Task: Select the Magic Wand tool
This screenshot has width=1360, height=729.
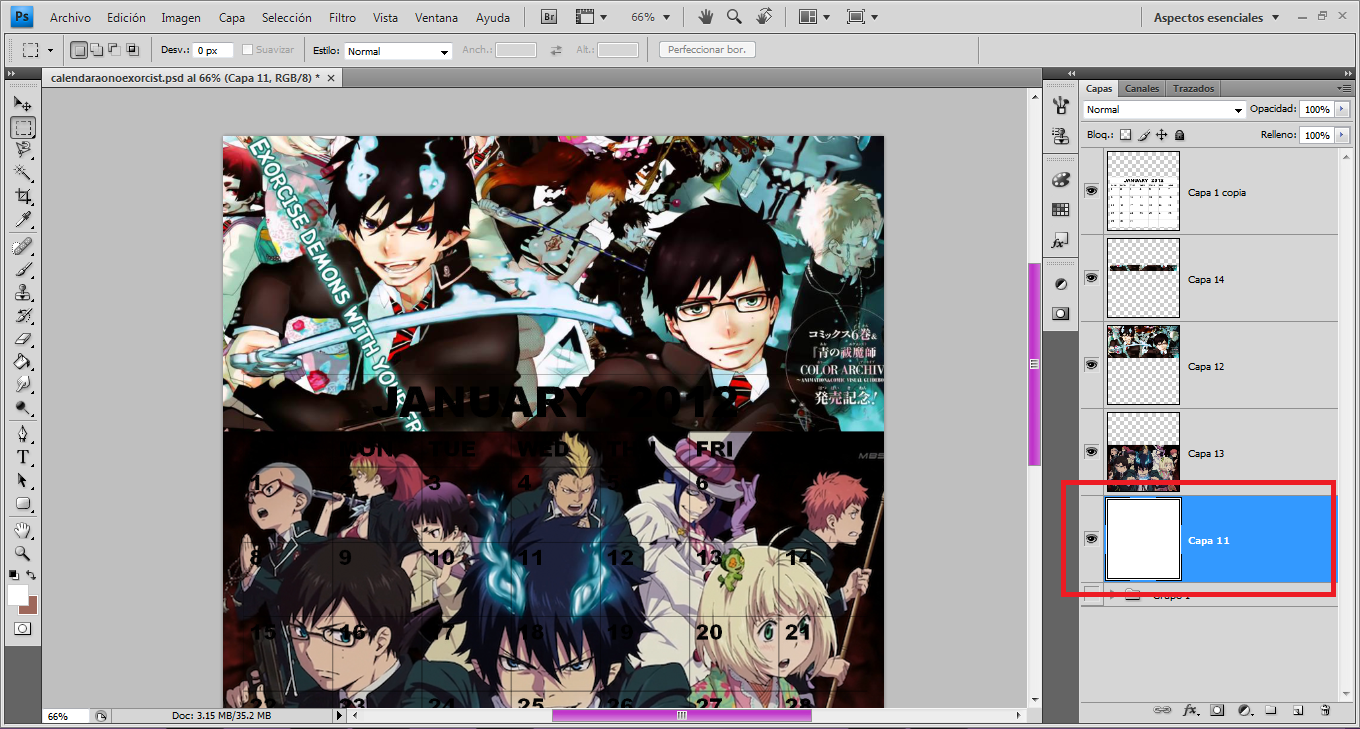Action: [22, 174]
